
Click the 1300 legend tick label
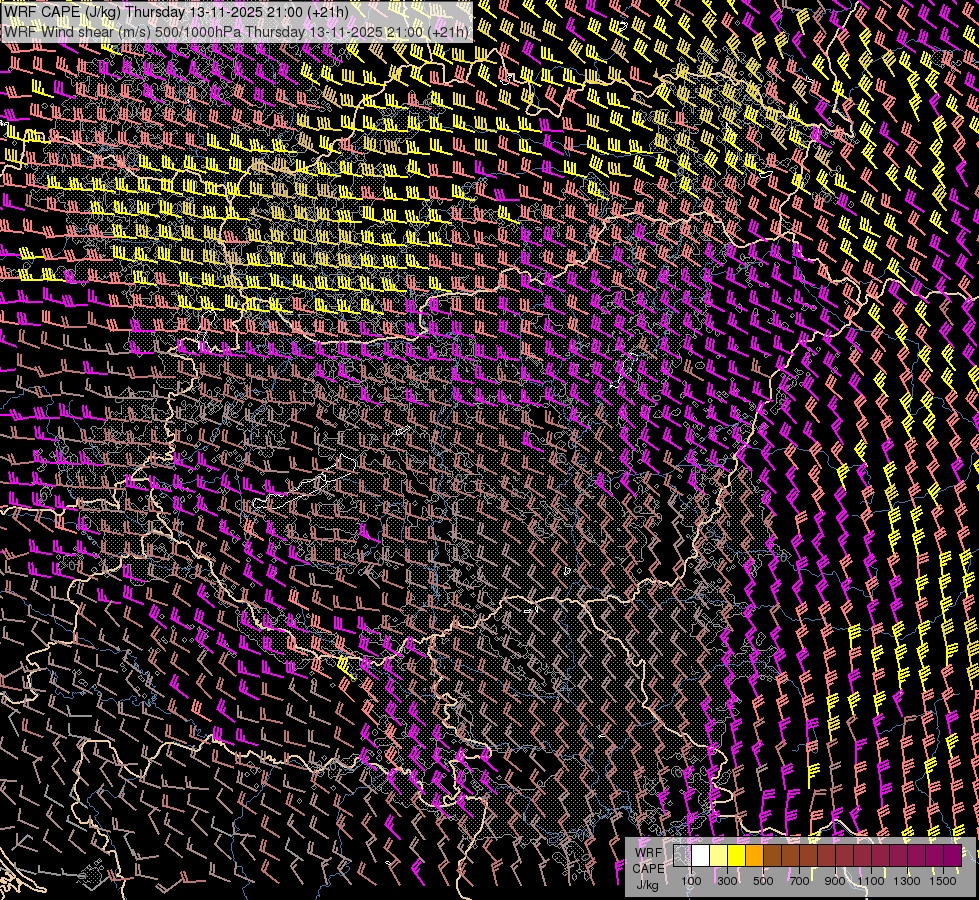[x=907, y=881]
